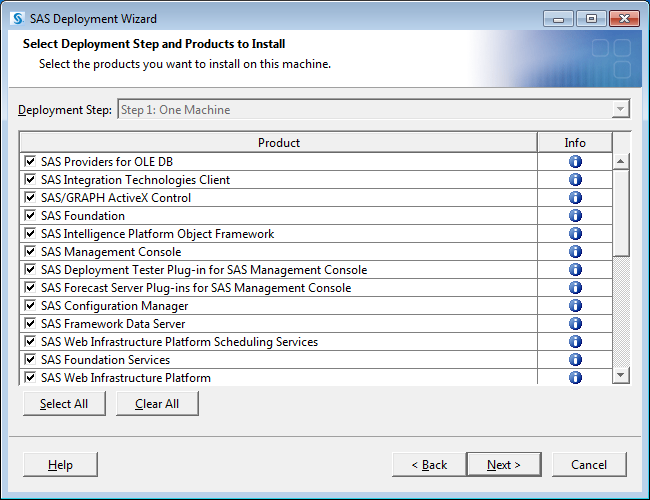Deselect SAS Intelligence Platform Object Framework checkbox
The width and height of the screenshot is (650, 500).
pyautogui.click(x=30, y=233)
